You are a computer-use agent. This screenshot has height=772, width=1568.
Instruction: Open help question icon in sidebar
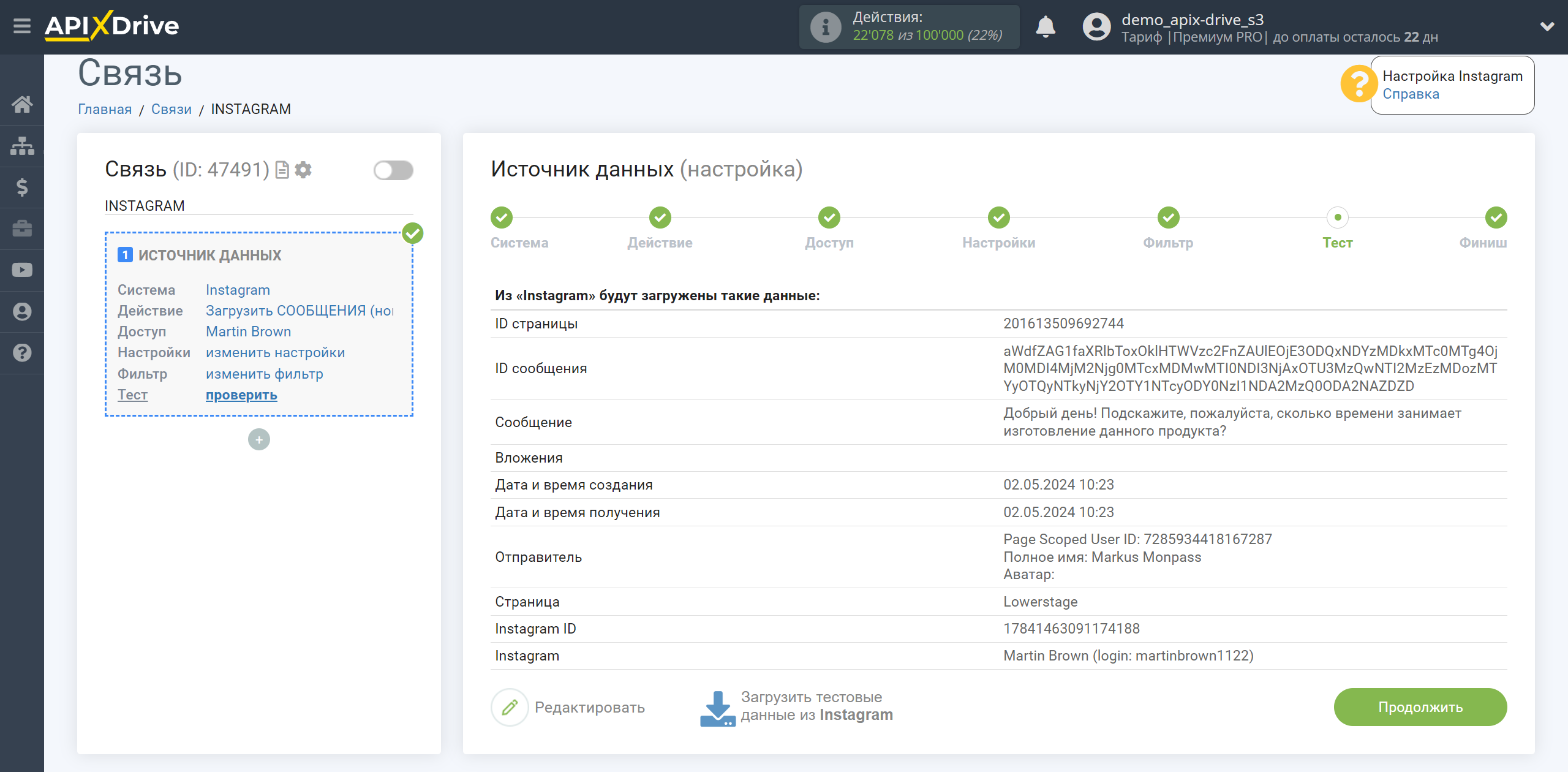[22, 353]
